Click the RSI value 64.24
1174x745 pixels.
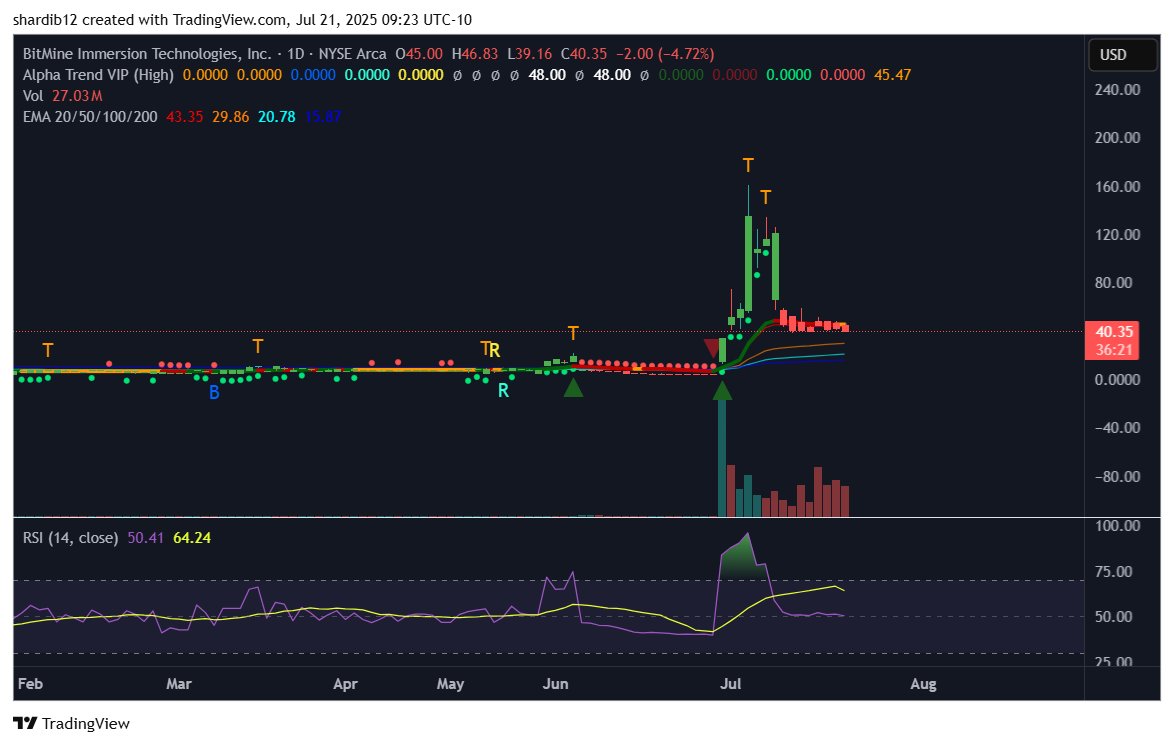click(x=192, y=538)
